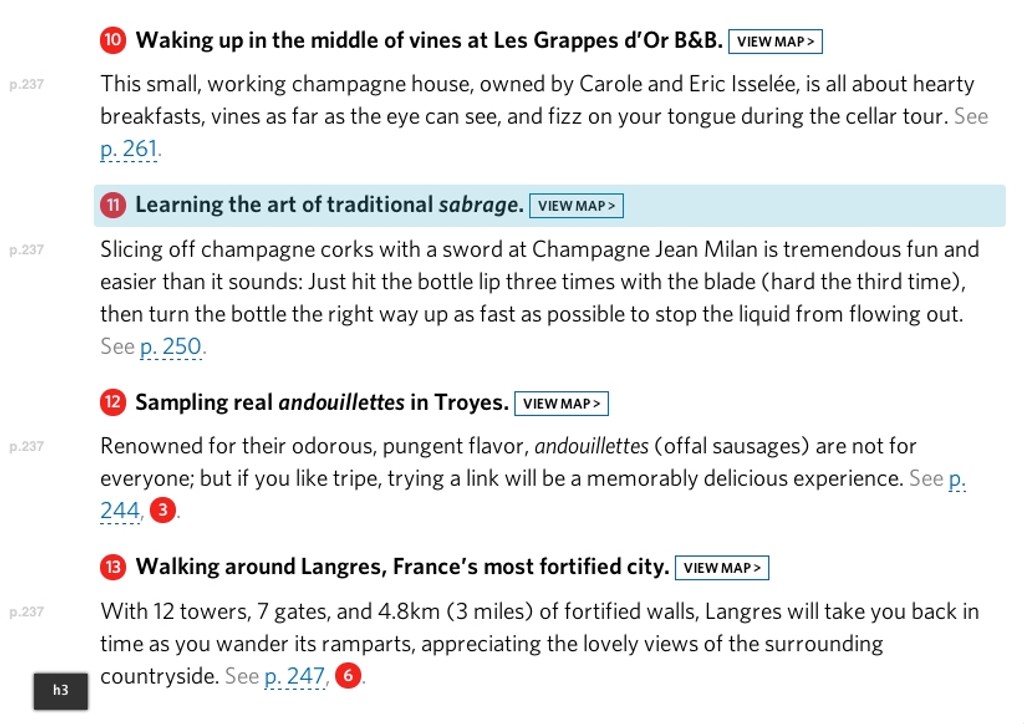Click the red 6 reference badge
1024x724 pixels.
coord(347,676)
